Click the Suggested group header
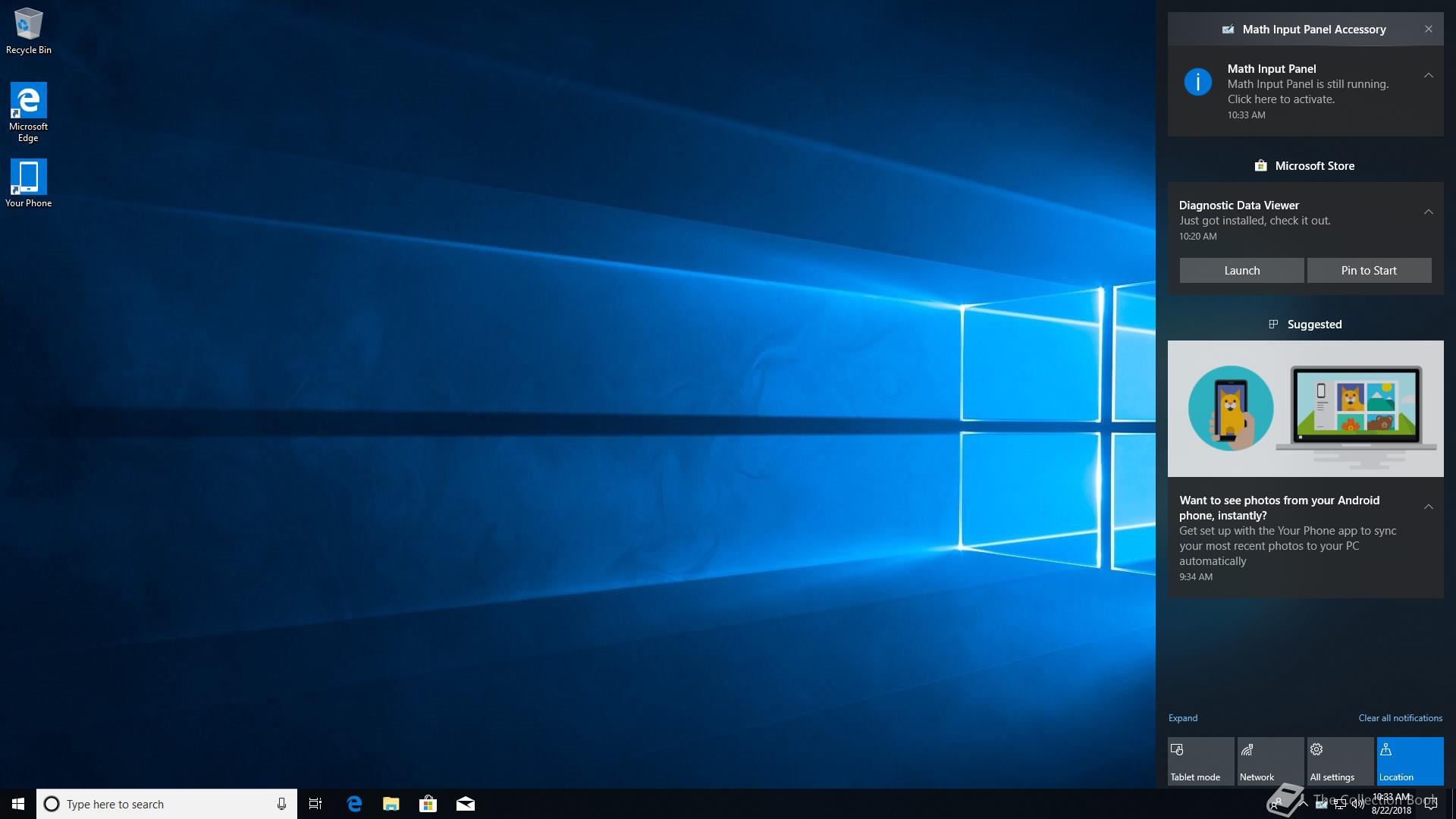The height and width of the screenshot is (819, 1456). tap(1305, 325)
